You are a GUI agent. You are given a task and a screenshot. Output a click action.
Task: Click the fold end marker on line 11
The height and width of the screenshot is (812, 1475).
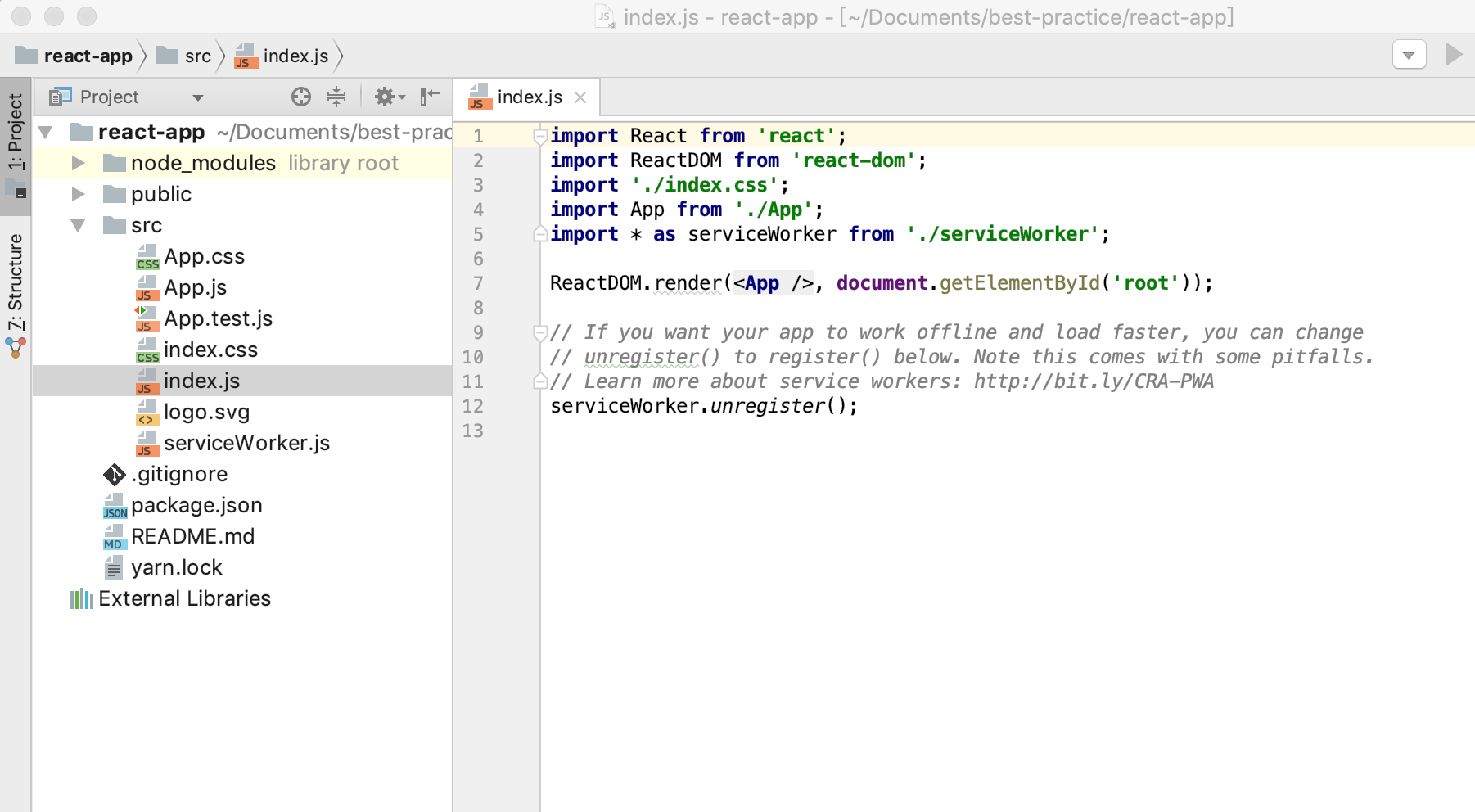tap(539, 381)
